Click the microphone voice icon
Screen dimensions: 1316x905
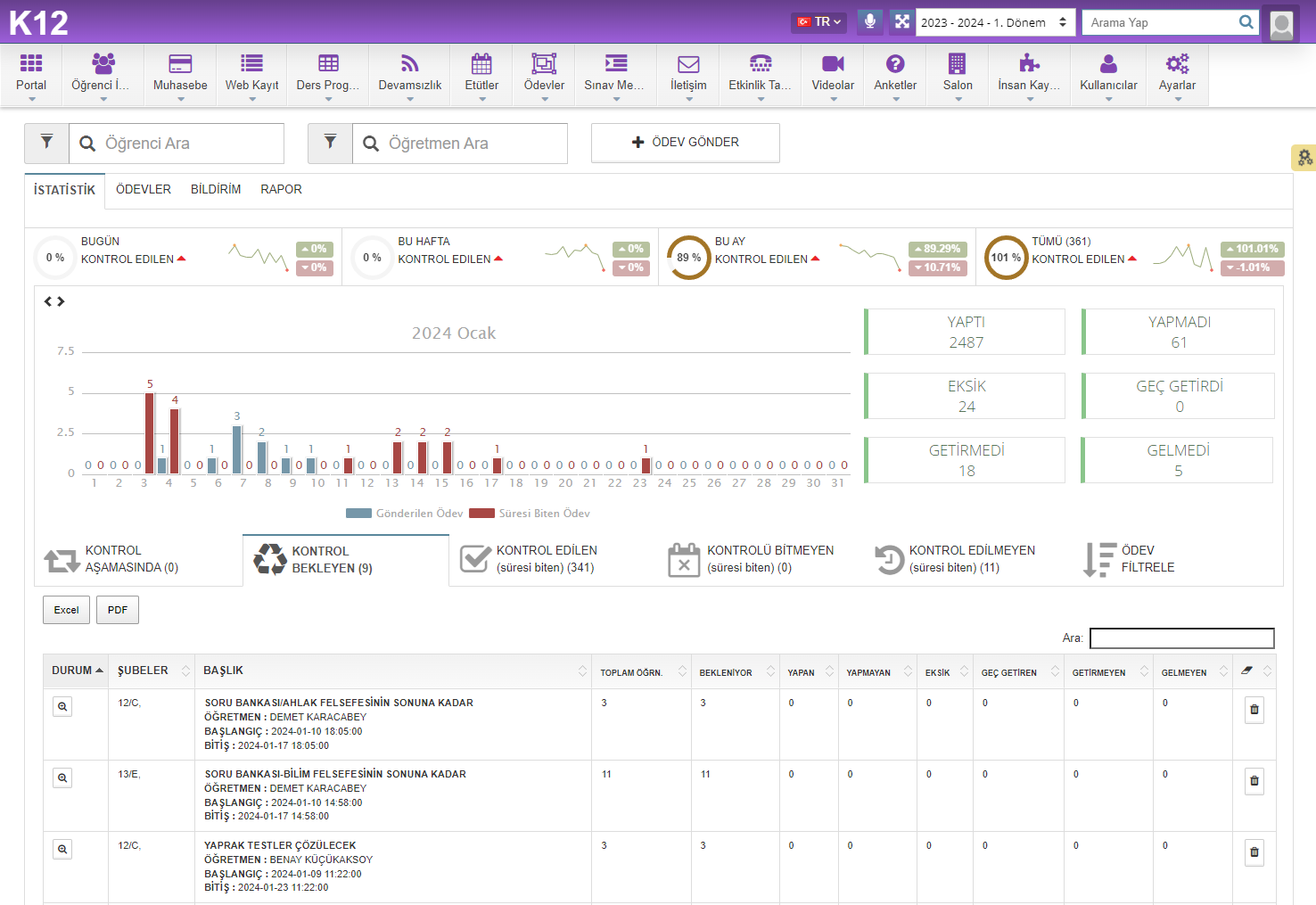click(x=870, y=21)
